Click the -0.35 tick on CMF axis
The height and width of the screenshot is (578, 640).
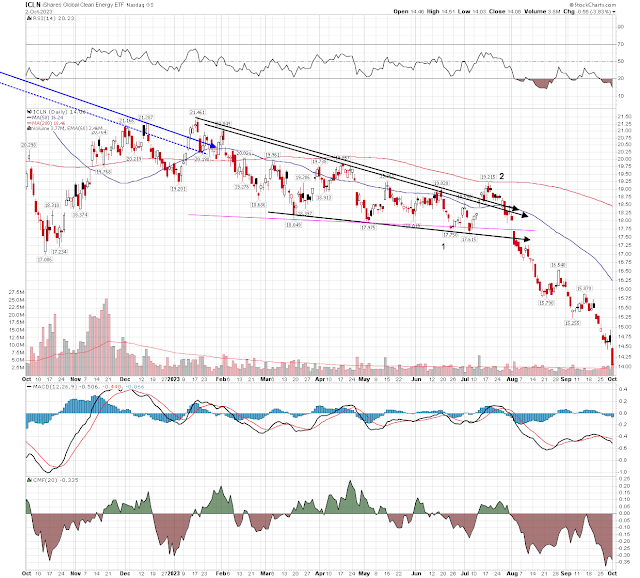point(623,562)
